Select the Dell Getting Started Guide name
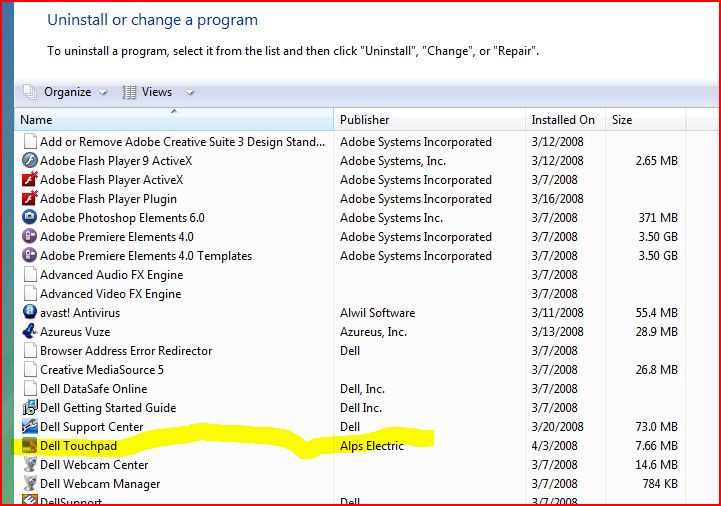Screen dimensions: 721x506 tap(108, 408)
